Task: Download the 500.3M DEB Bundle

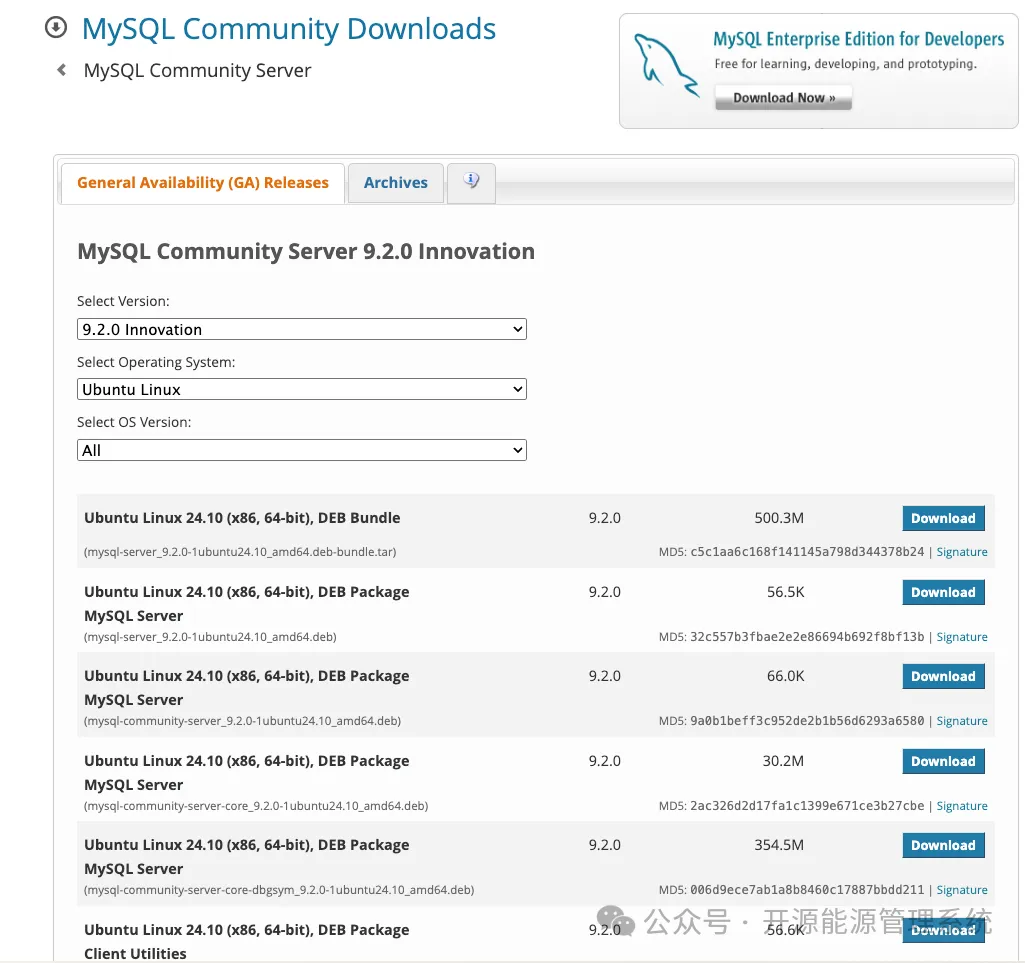Action: point(943,518)
